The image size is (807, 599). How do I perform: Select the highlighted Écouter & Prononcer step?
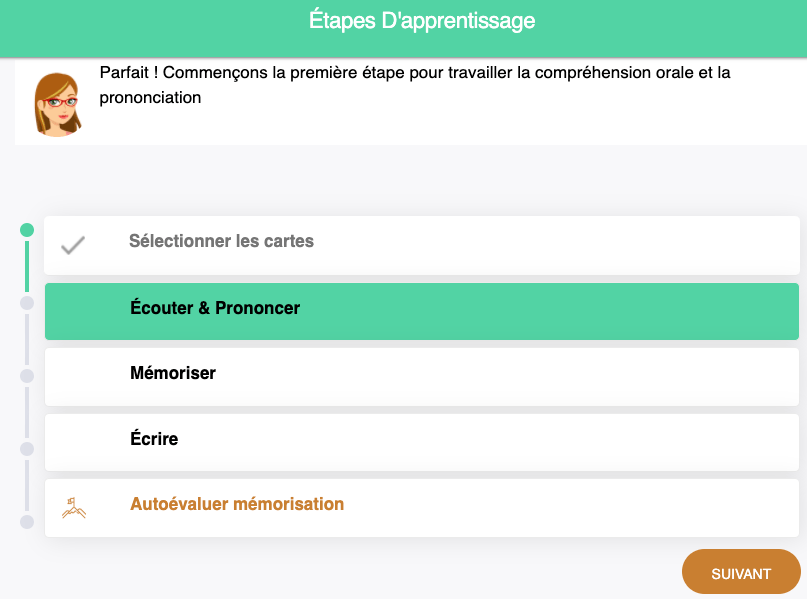pos(215,308)
